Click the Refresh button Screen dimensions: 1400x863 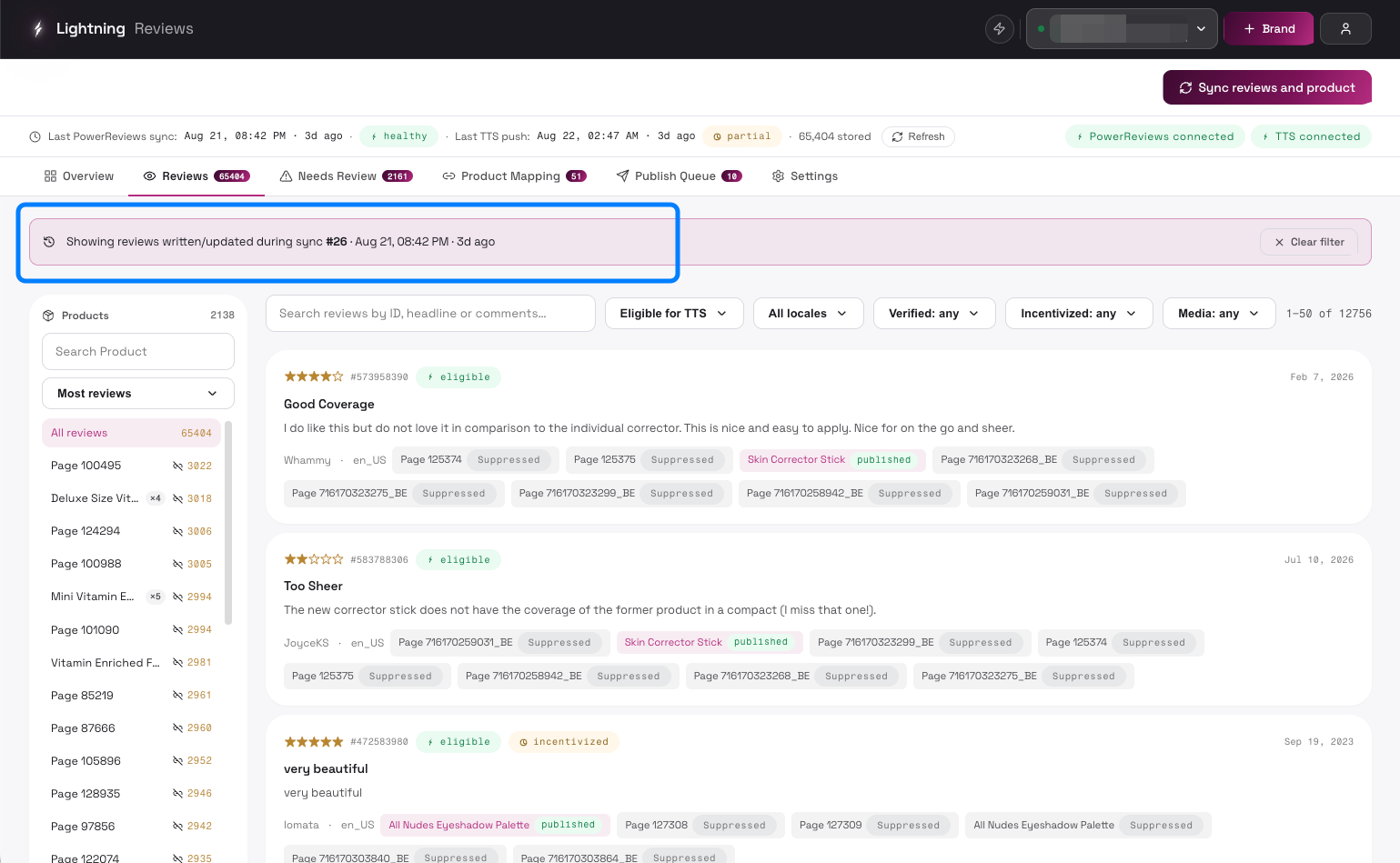tap(918, 137)
